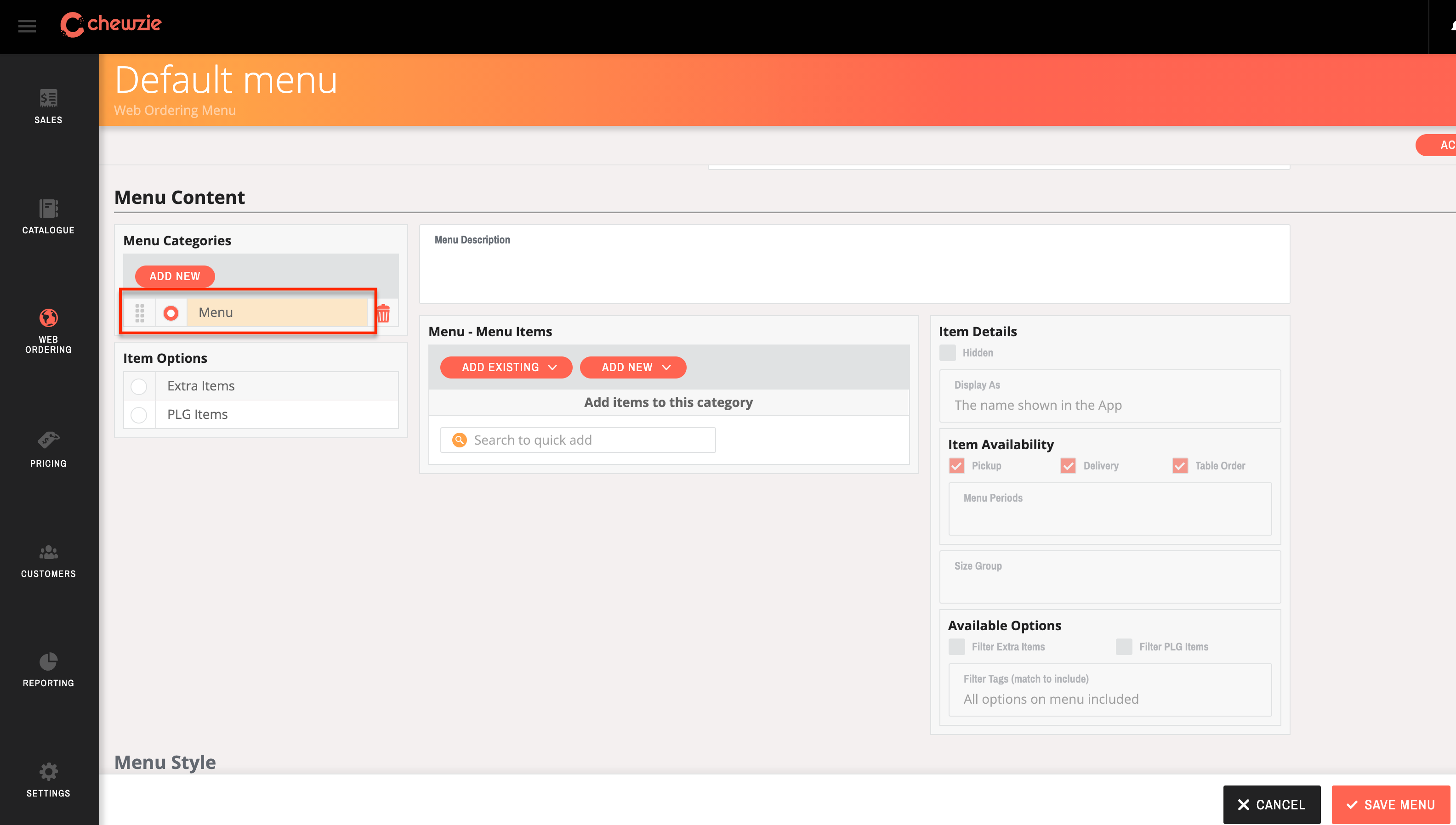
Task: Select the PLG Items radio button
Action: (x=139, y=415)
